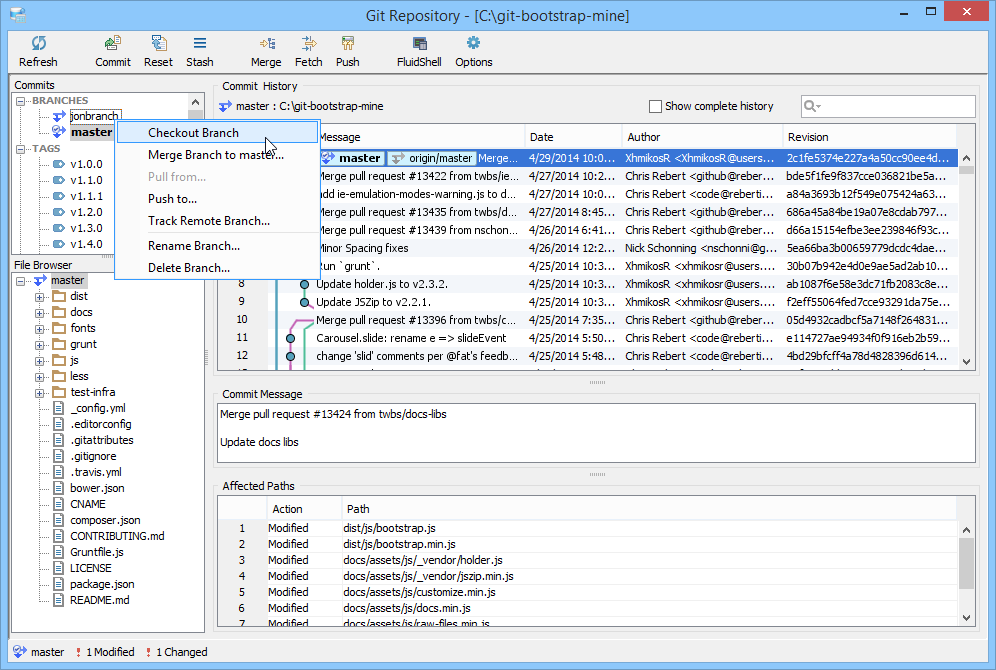Click the bower.json file icon
This screenshot has height=670, width=996.
[x=58, y=488]
